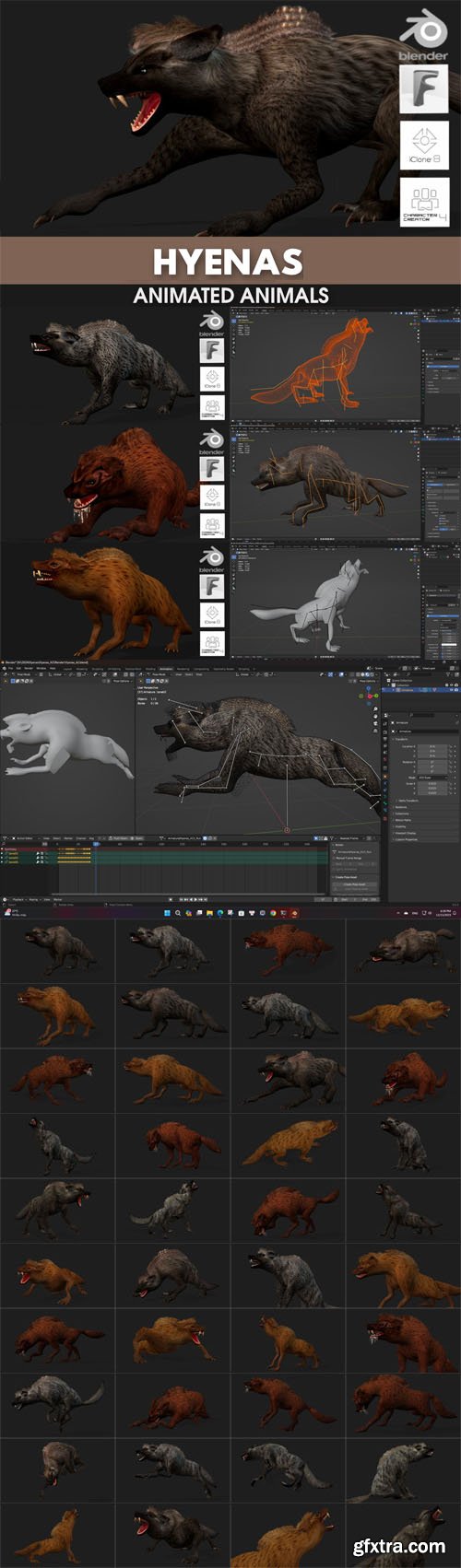Toggle perspective/orthographic grid icon
This screenshot has height=1568, width=461.
click(375, 731)
